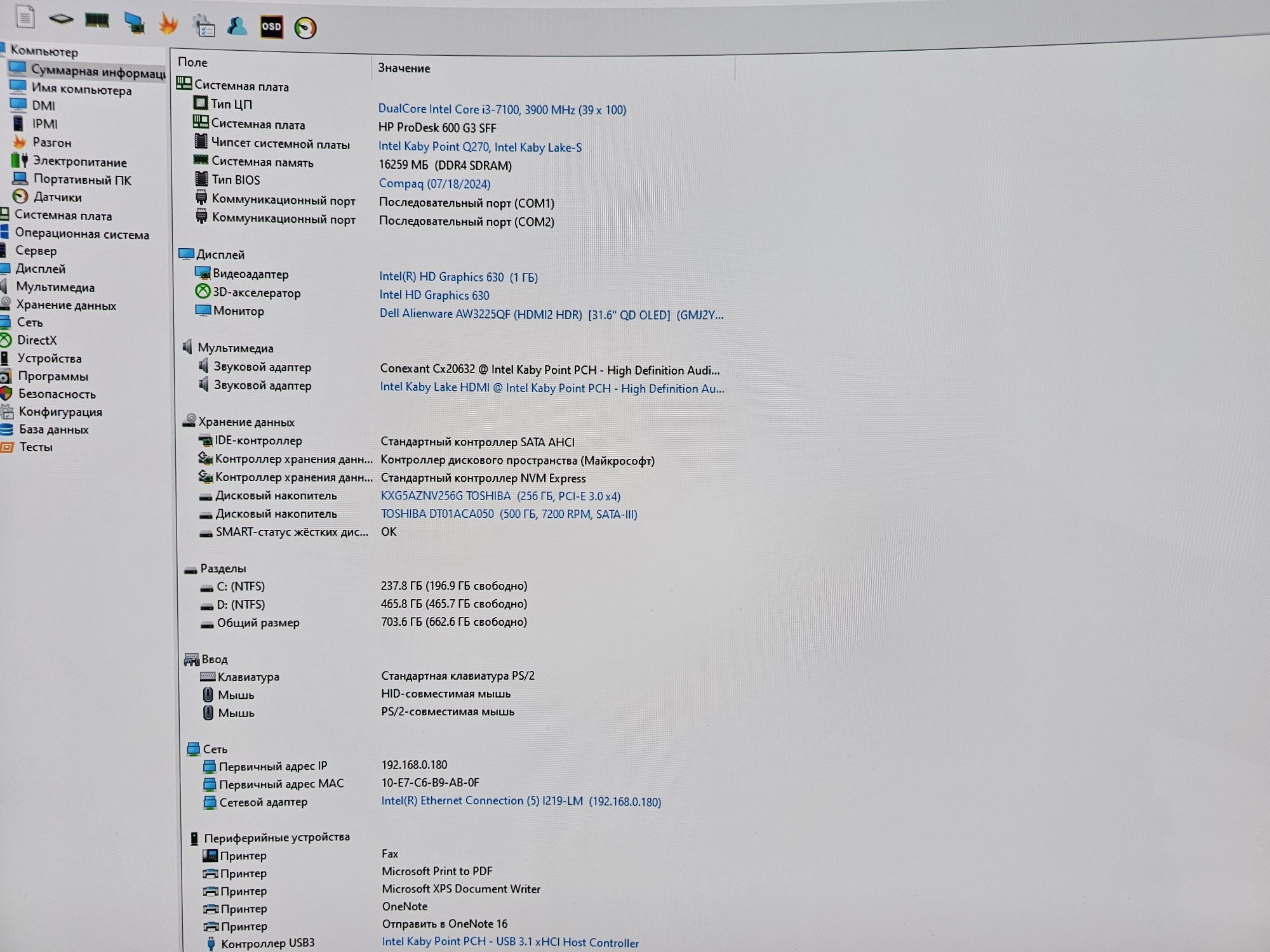Open 'DualCore Intel Core i3-7100' link
This screenshot has height=952, width=1270.
(502, 109)
